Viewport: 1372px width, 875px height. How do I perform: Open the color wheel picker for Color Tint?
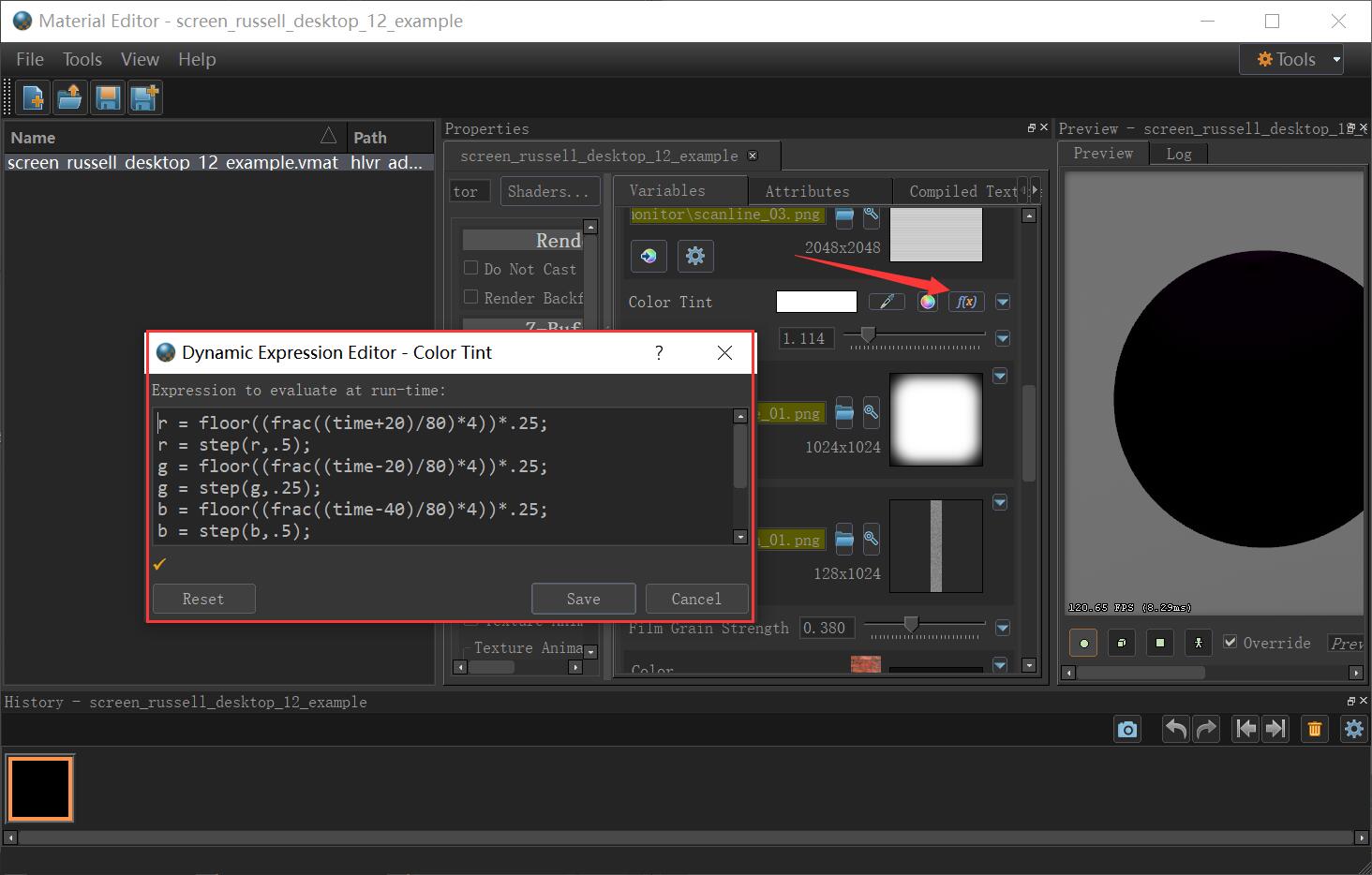pyautogui.click(x=927, y=302)
